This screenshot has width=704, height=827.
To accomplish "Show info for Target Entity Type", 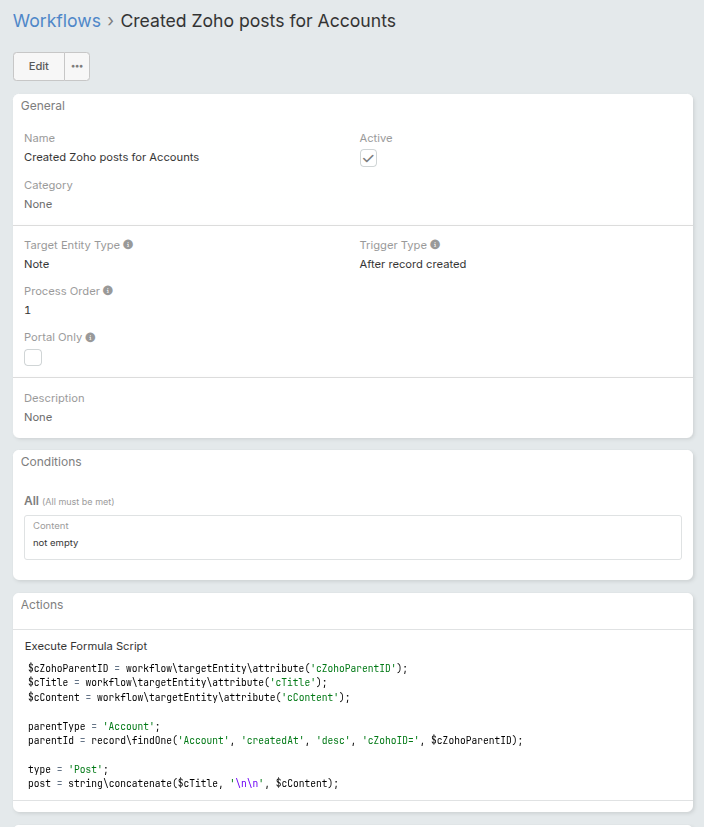I will click(x=128, y=245).
